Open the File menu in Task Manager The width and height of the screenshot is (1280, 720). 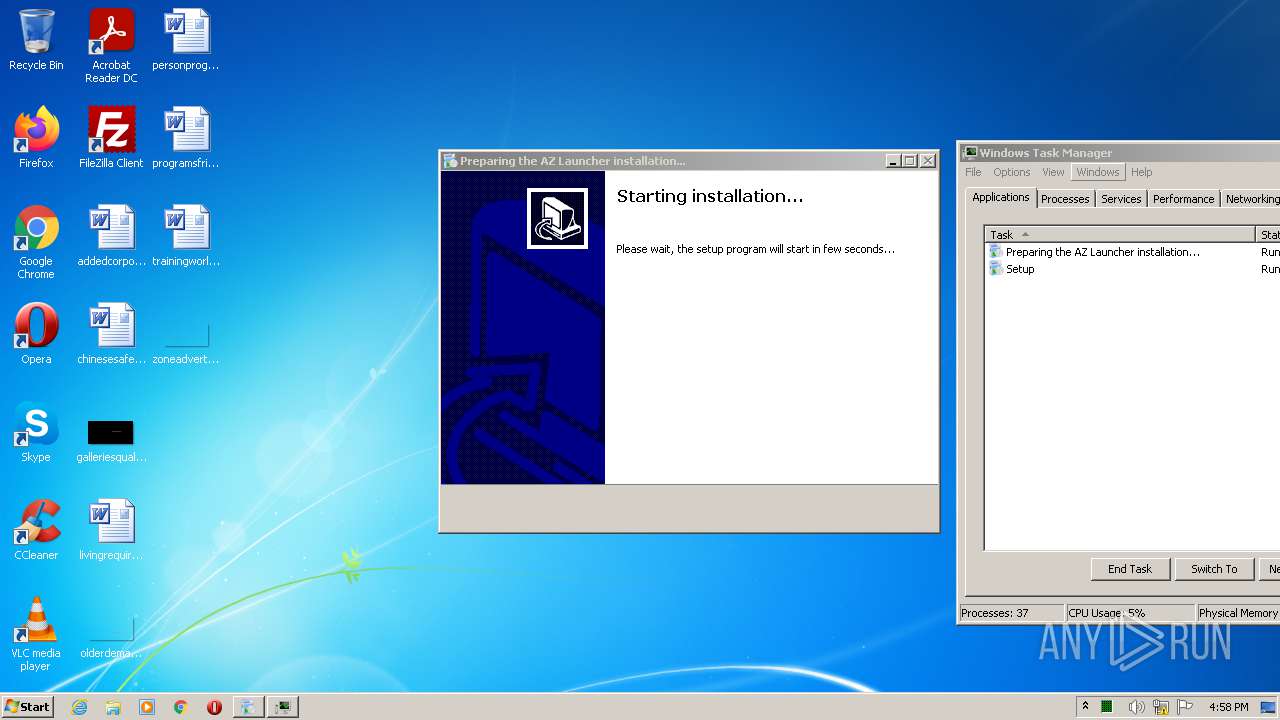pyautogui.click(x=973, y=172)
